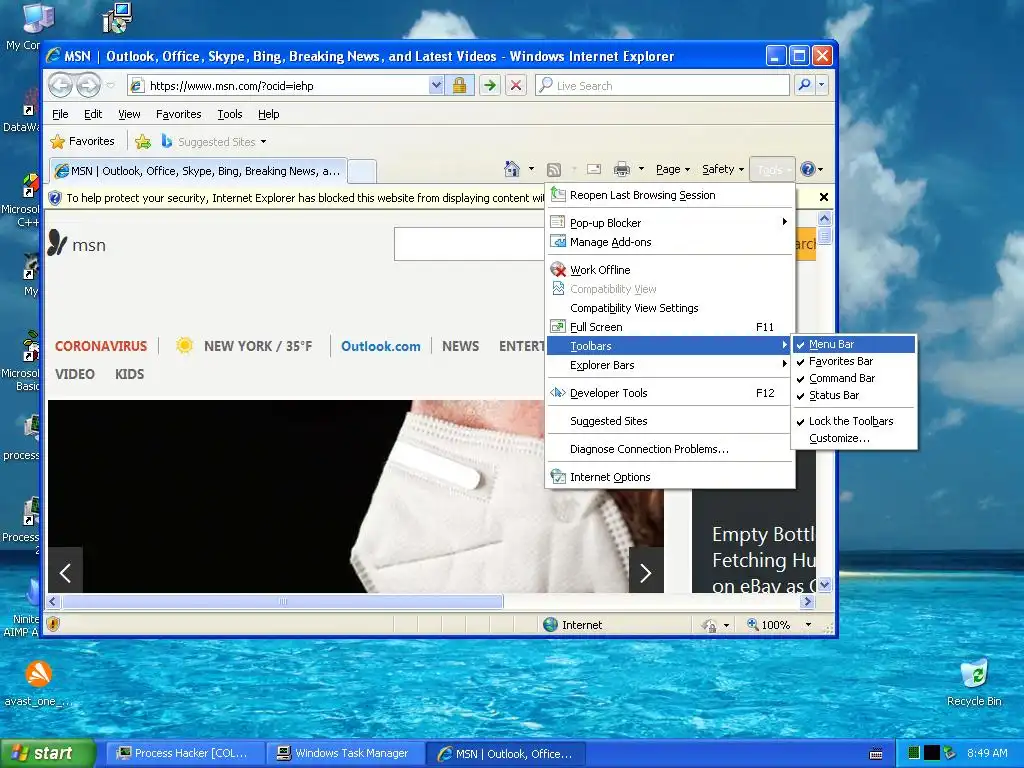The width and height of the screenshot is (1024, 768).
Task: Expand the Home button dropdown arrow
Action: click(531, 169)
